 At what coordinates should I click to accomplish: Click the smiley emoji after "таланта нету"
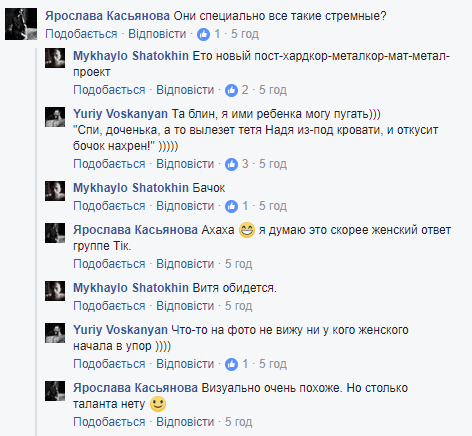point(158,404)
